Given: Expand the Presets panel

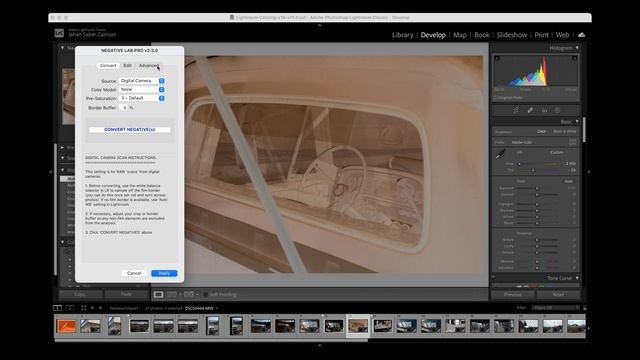Looking at the screenshot, I should [x=62, y=147].
